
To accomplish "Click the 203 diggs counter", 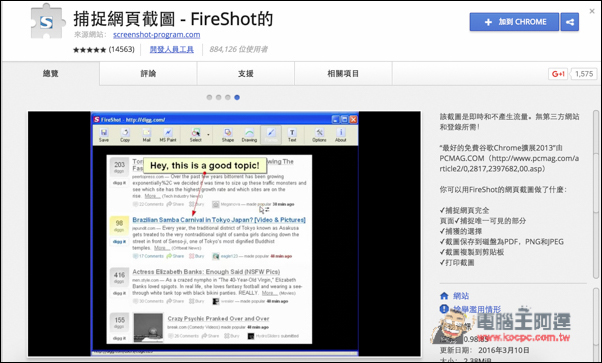I will [x=119, y=167].
